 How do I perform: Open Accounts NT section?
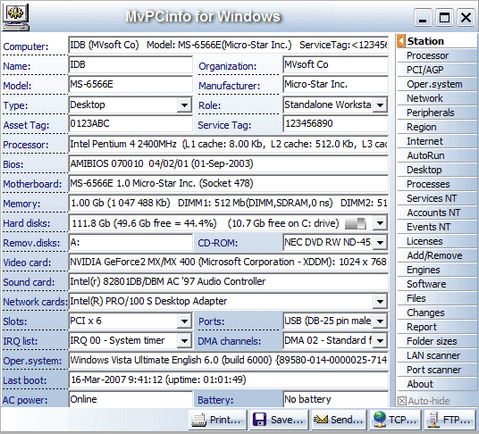click(437, 213)
